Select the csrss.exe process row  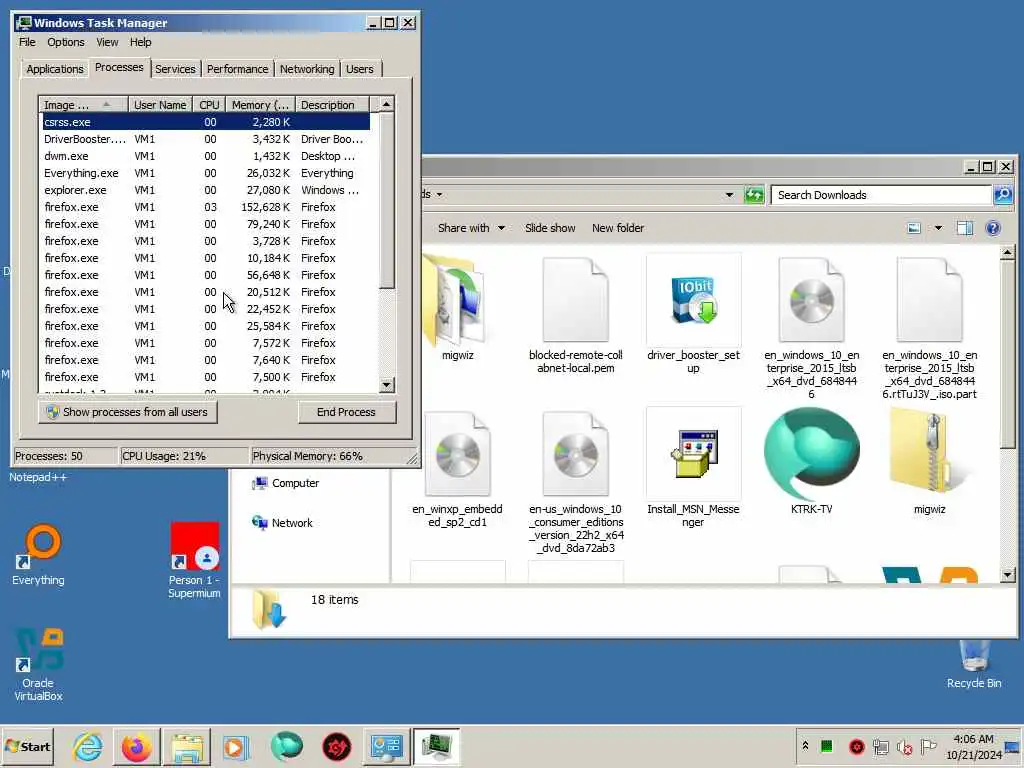coord(206,122)
